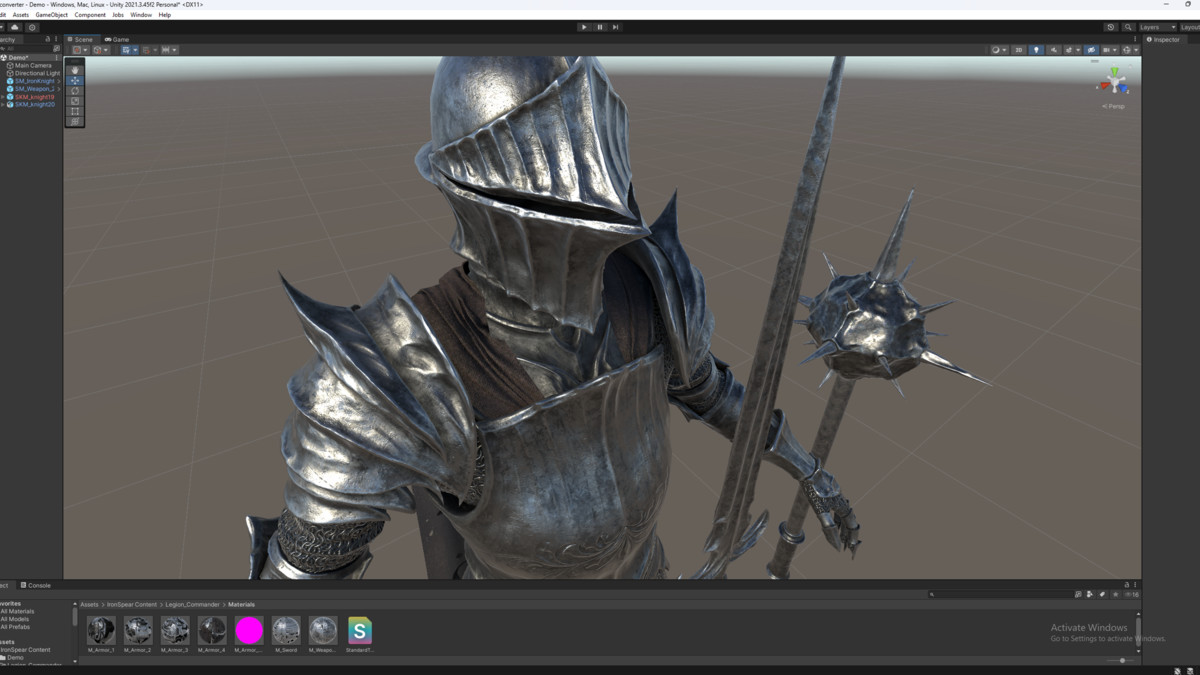Open the Layers dropdown

pyautogui.click(x=1156, y=27)
